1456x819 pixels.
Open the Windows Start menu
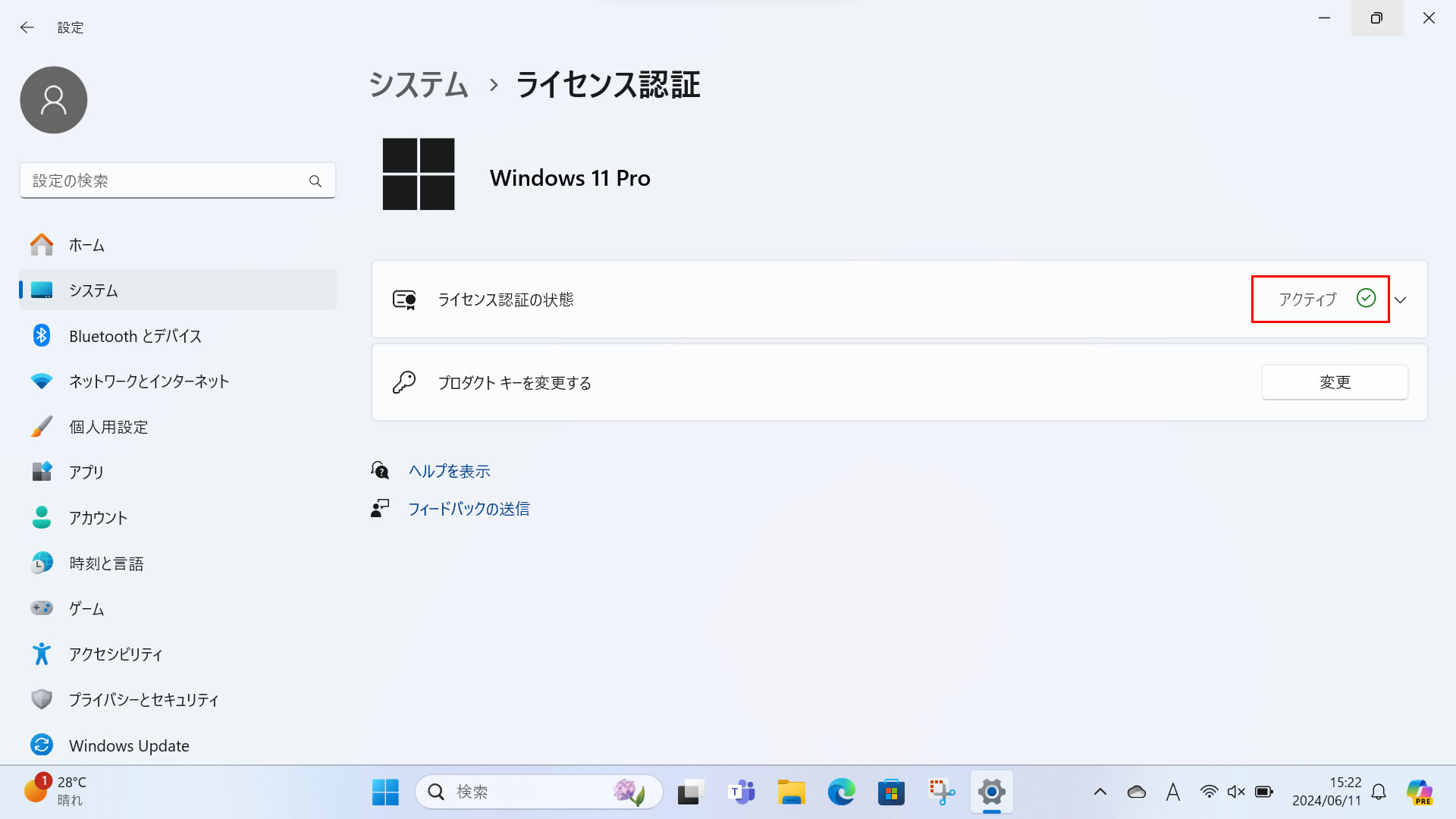385,792
